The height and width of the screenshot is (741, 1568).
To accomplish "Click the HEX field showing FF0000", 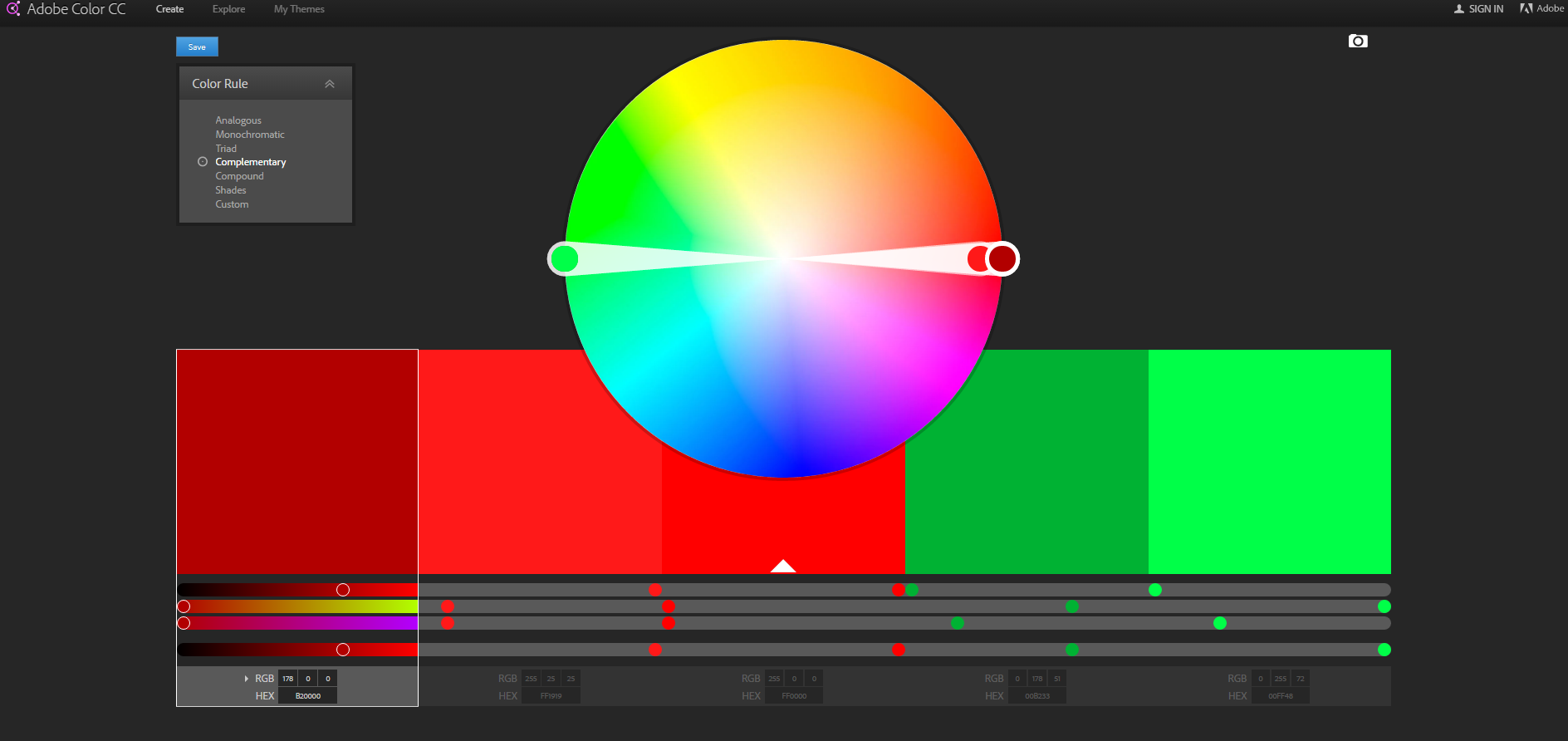I will 794,696.
